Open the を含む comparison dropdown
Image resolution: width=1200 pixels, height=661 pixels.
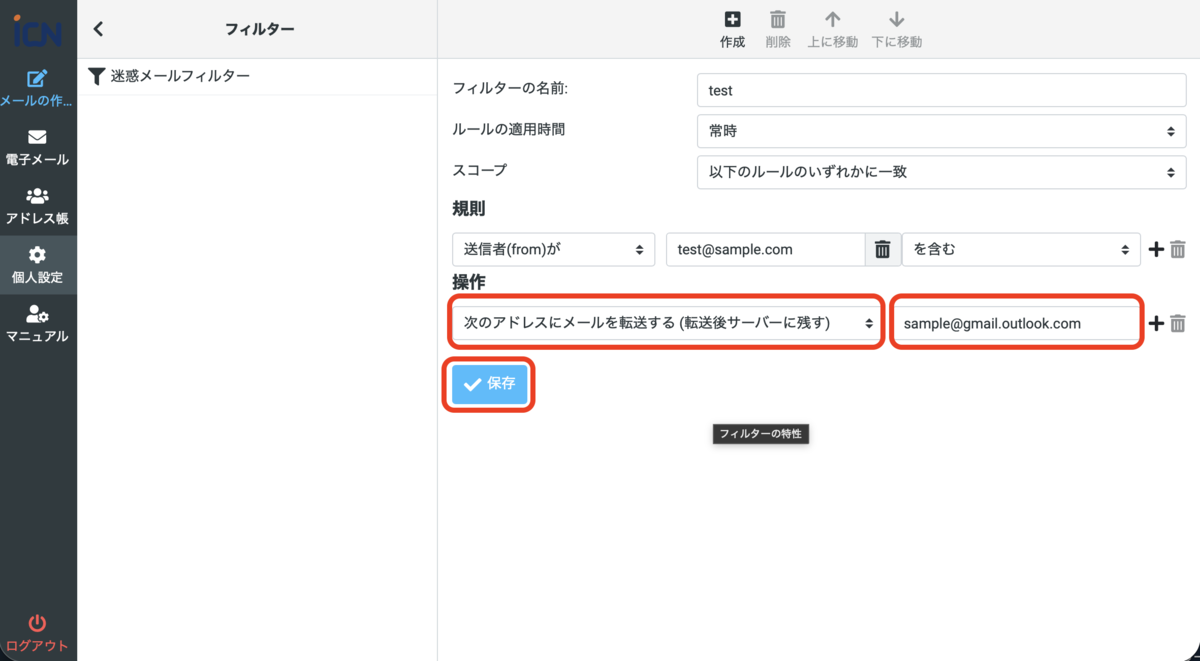point(1021,249)
